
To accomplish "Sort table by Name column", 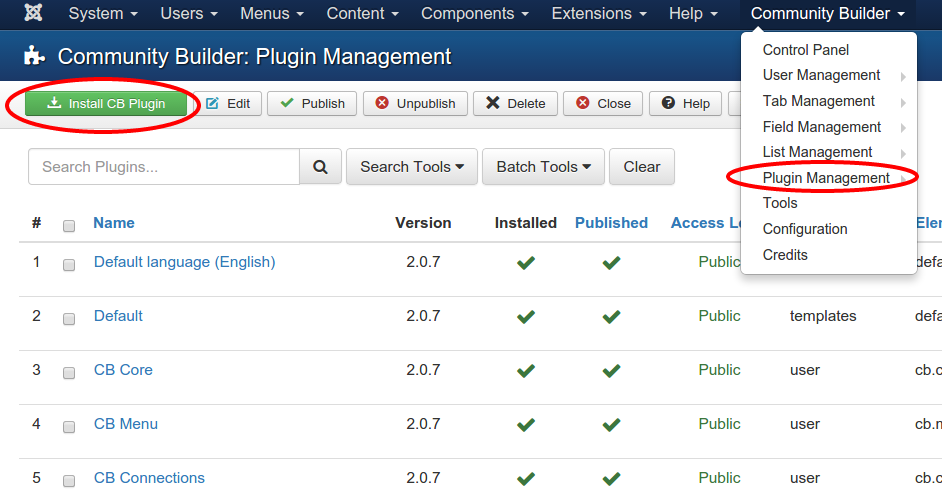I will click(x=114, y=223).
